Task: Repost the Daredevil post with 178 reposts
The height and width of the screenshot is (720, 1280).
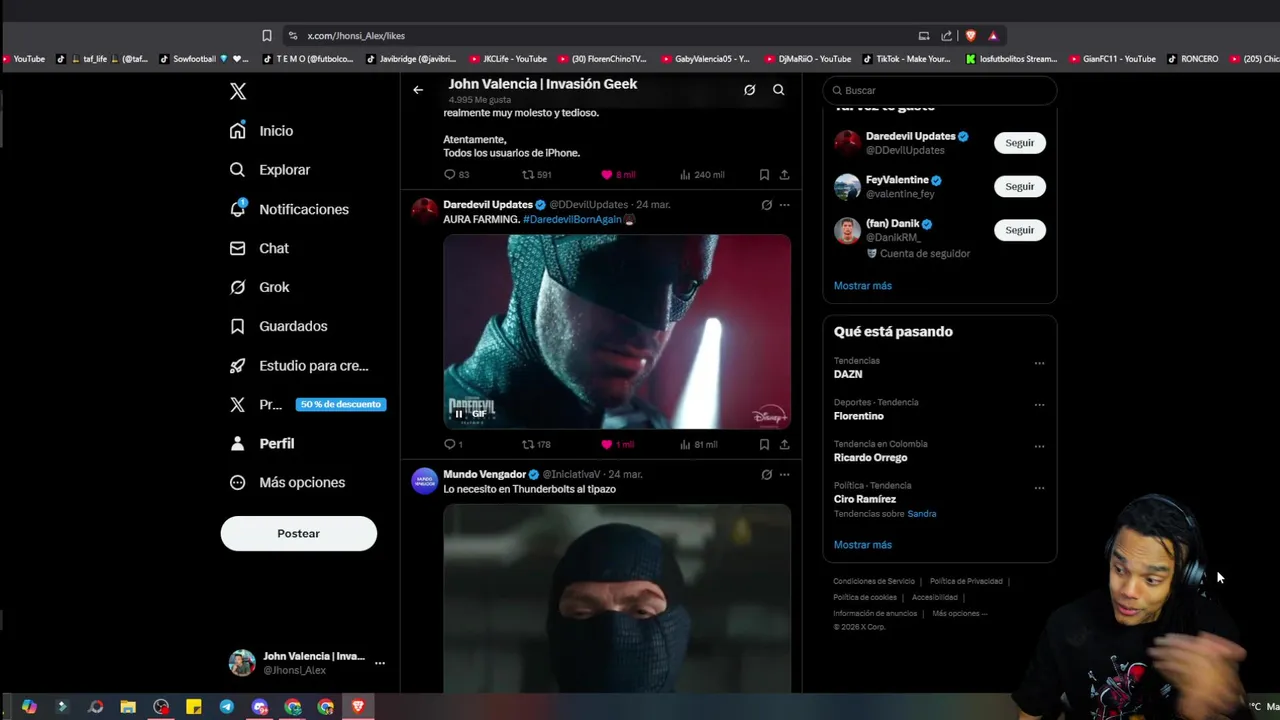Action: [x=537, y=444]
